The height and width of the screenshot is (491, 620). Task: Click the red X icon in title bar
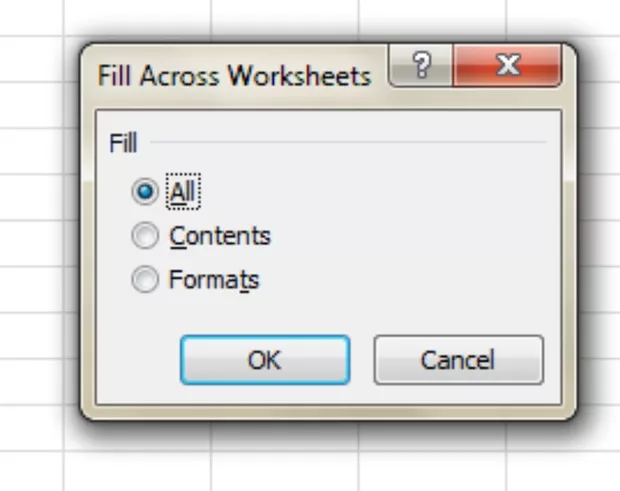[x=507, y=67]
